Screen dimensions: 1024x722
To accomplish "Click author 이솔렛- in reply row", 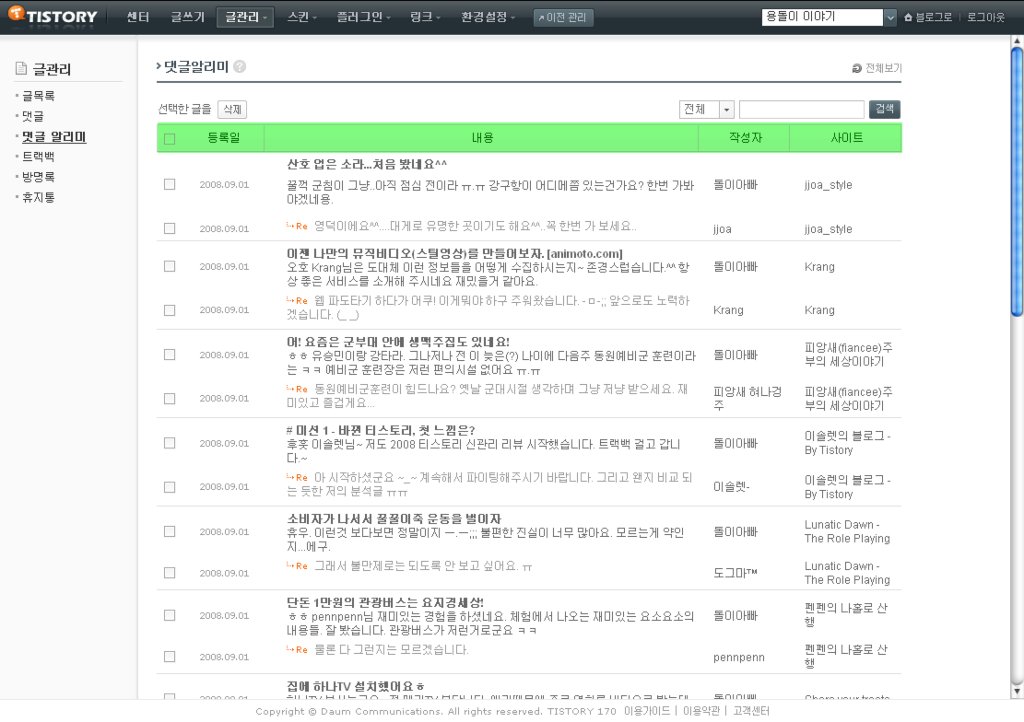I will [x=731, y=487].
